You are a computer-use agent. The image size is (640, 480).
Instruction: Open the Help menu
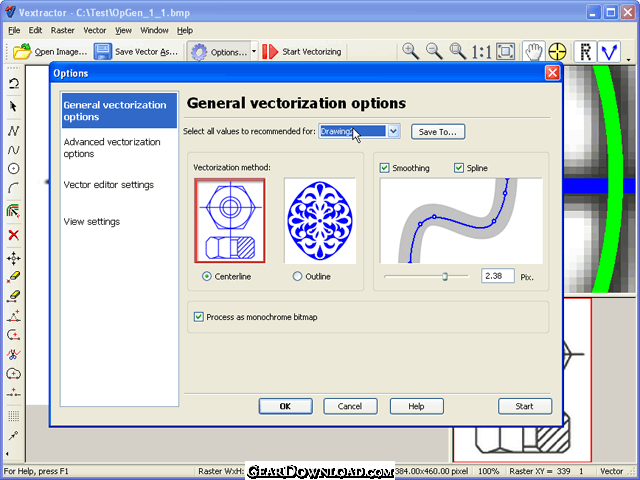coord(184,30)
